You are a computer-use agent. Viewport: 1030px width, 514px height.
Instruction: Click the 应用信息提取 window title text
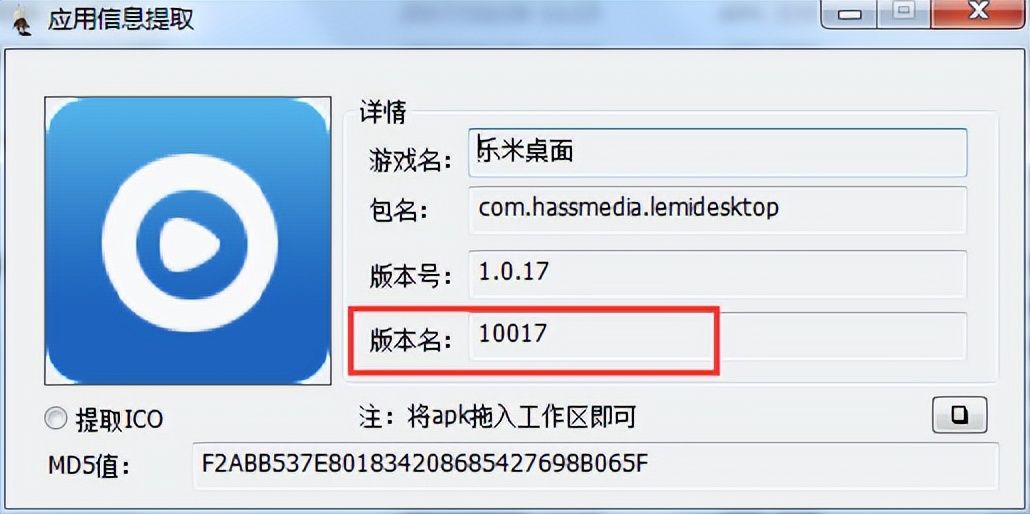[x=120, y=20]
